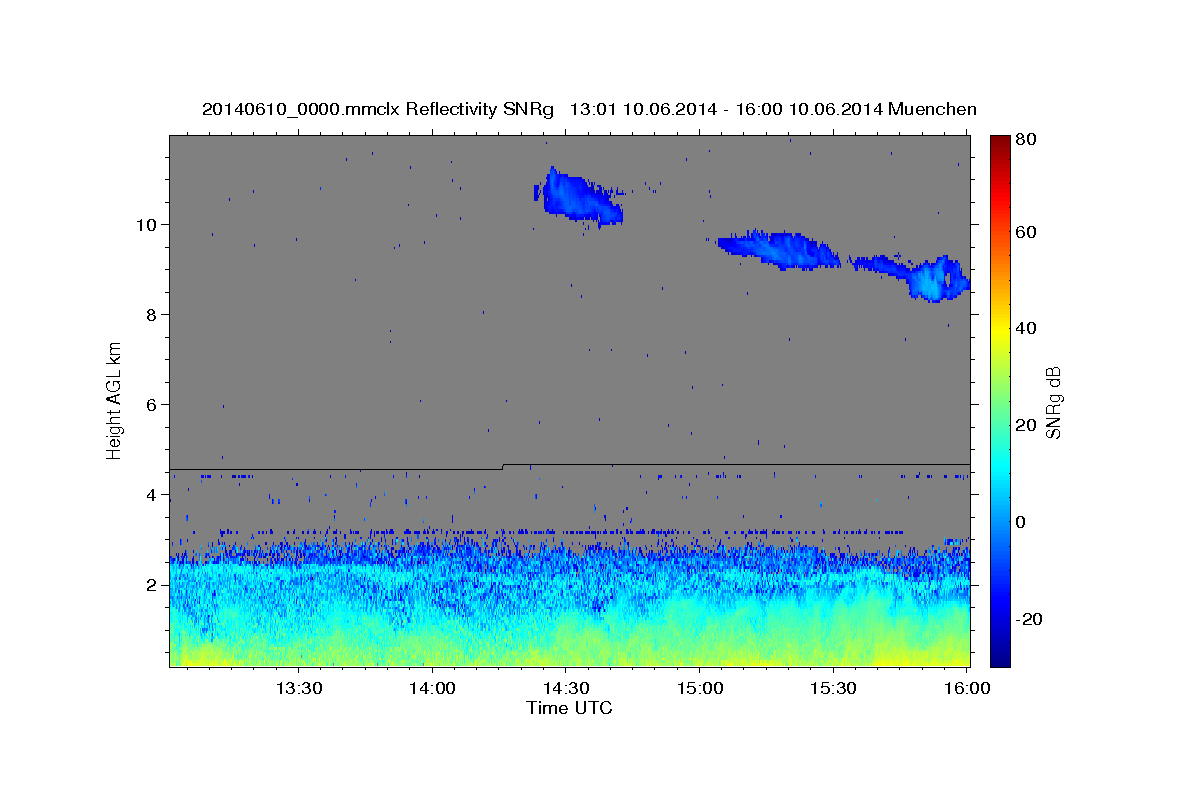Click the 16:00 time axis label

pos(968,689)
